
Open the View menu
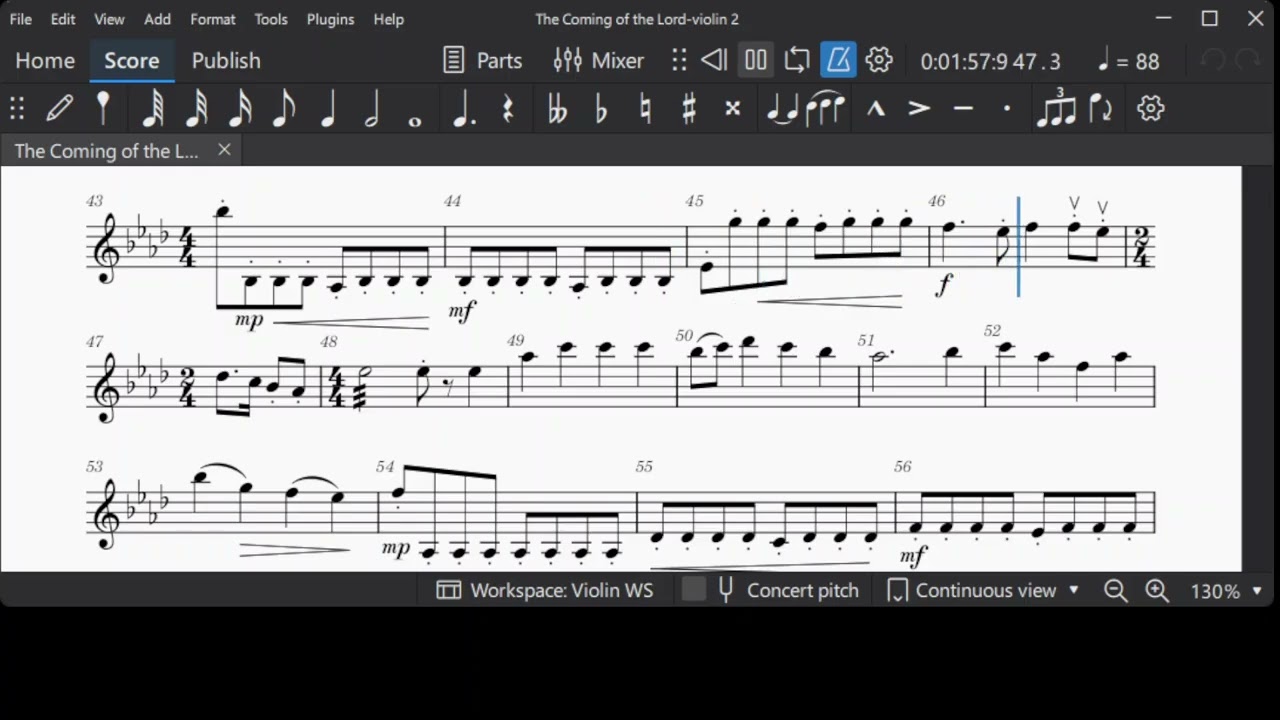click(x=109, y=19)
